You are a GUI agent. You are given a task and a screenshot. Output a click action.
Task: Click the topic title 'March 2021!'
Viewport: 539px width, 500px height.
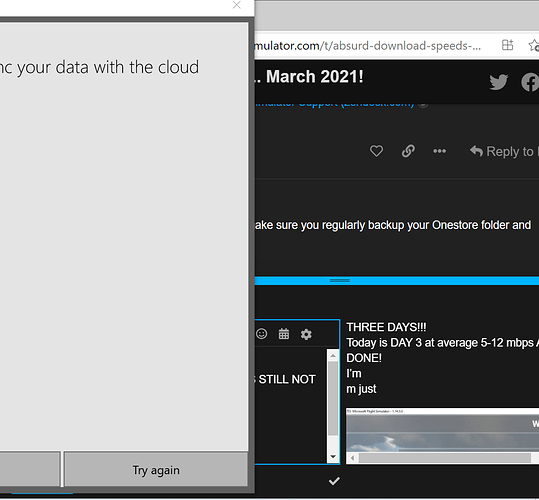pyautogui.click(x=315, y=76)
